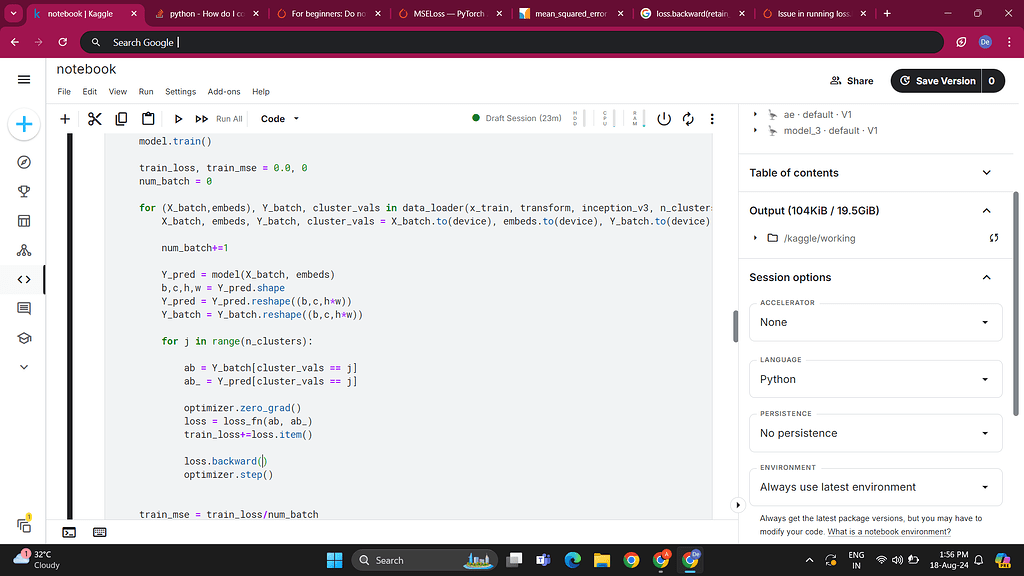Refresh the output files list
1024x576 pixels.
[993, 238]
